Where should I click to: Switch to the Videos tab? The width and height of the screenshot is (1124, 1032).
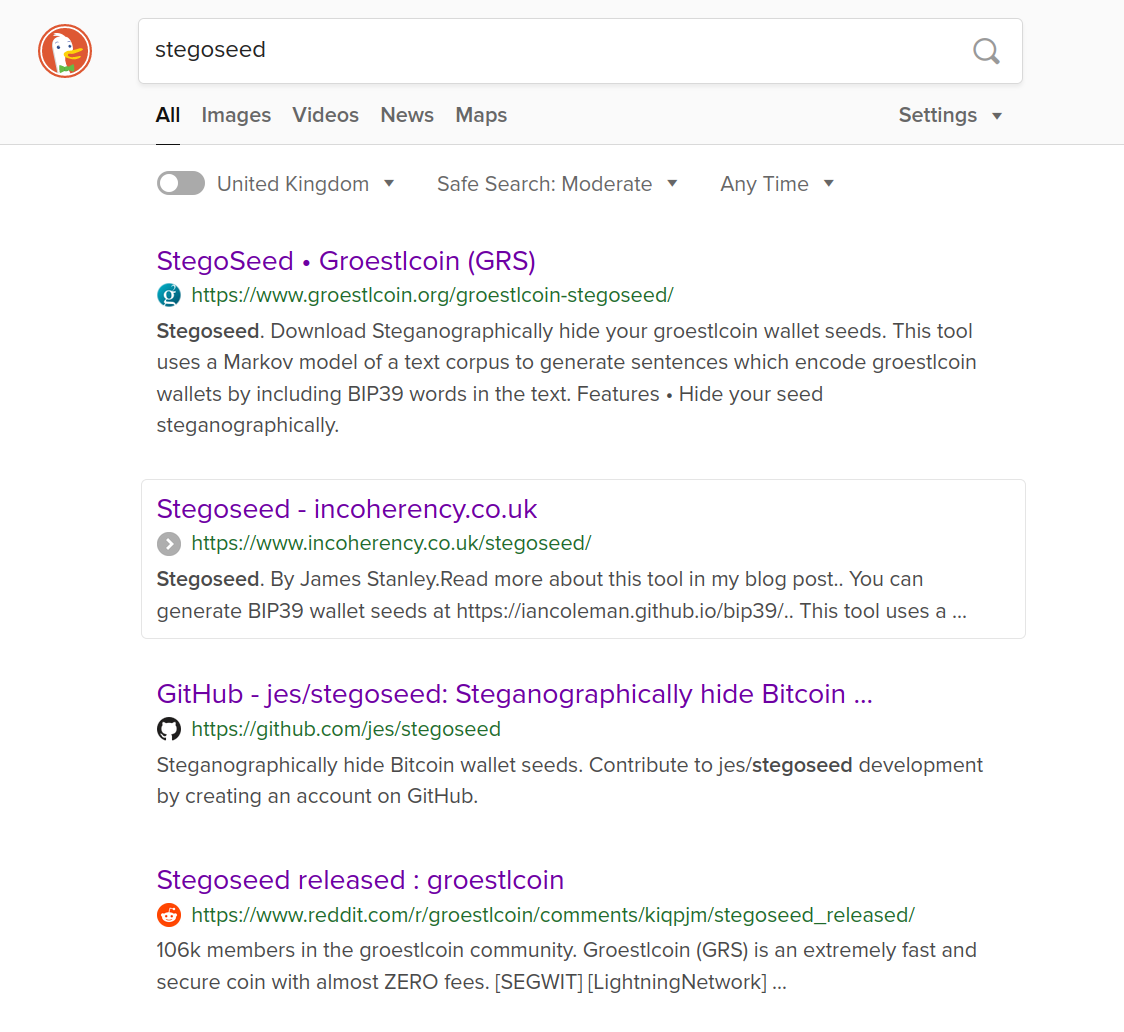click(x=325, y=115)
